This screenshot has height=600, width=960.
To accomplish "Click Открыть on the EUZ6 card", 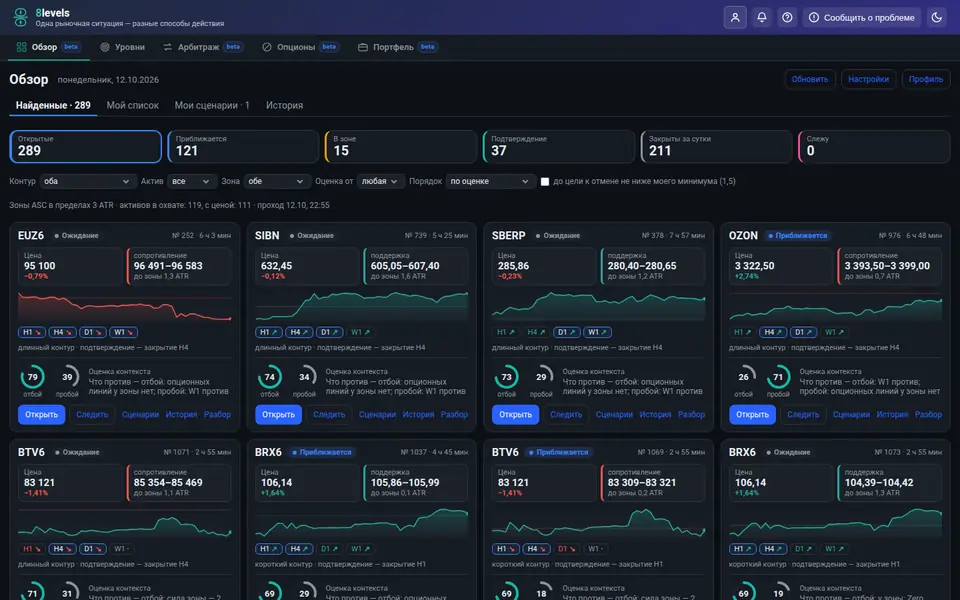I will 41,414.
